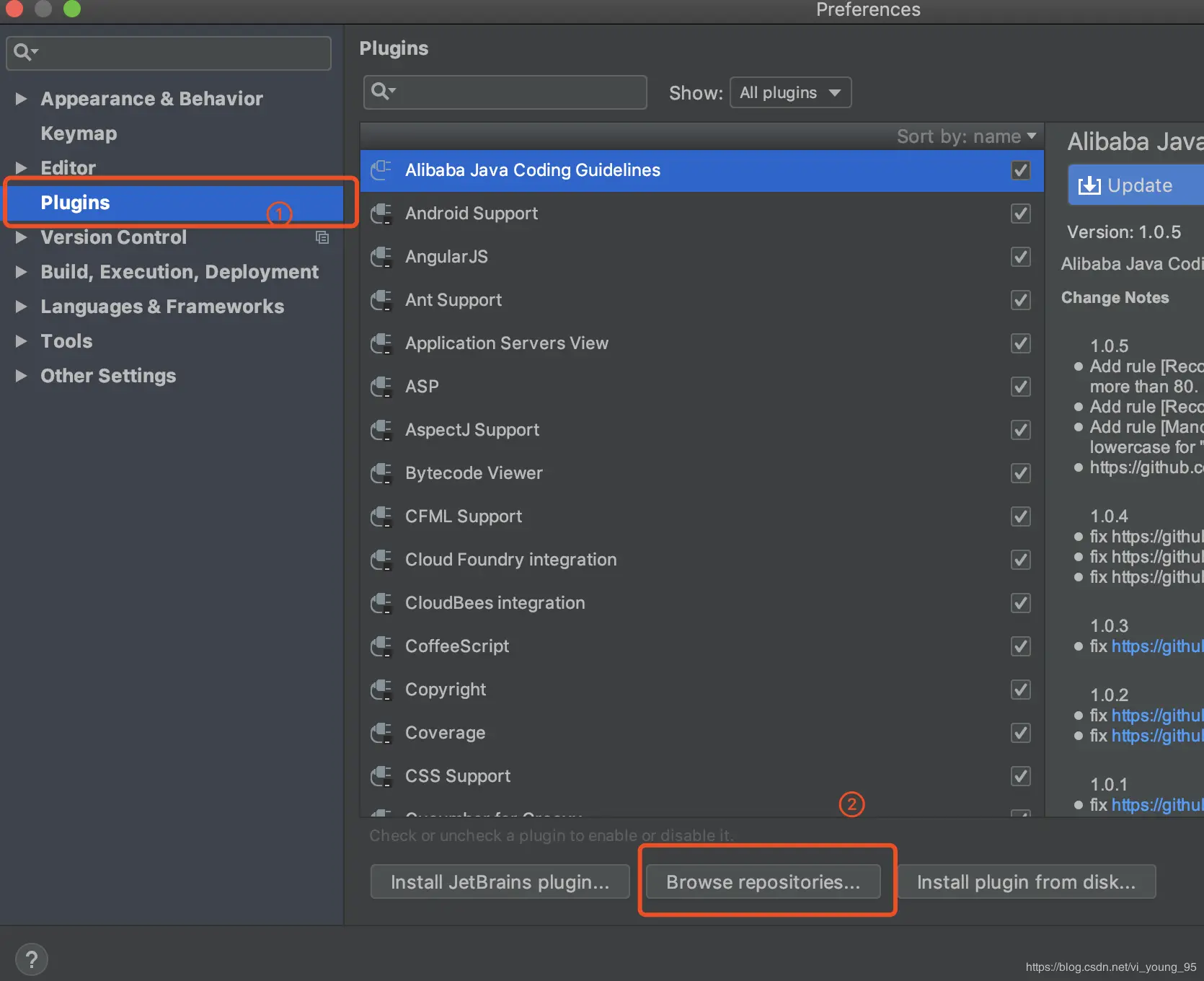Screen dimensions: 1204x981
Task: Click the Alibaba Java Coding Guidelines icon
Action: [x=381, y=170]
